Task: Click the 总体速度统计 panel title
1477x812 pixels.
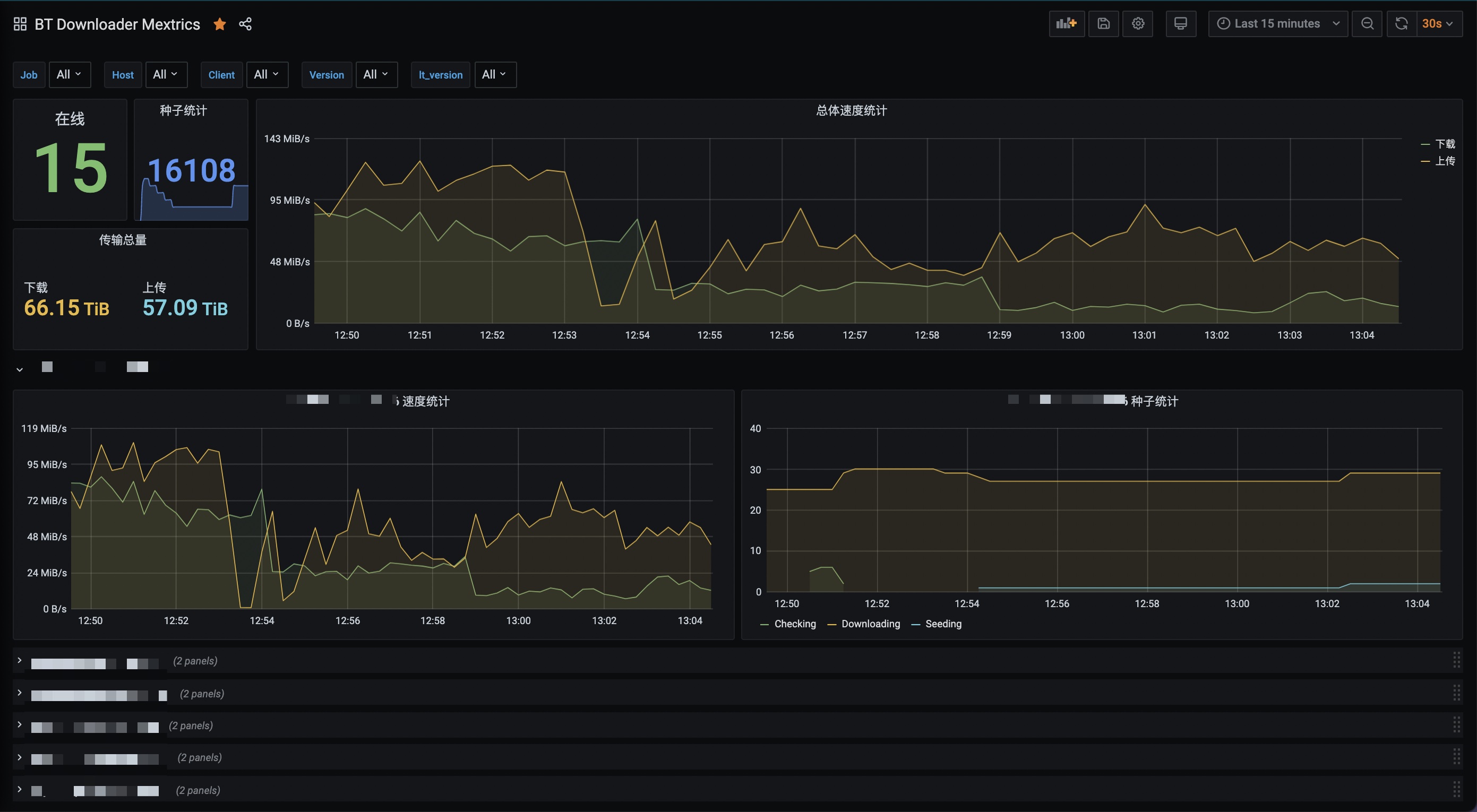Action: [x=851, y=110]
